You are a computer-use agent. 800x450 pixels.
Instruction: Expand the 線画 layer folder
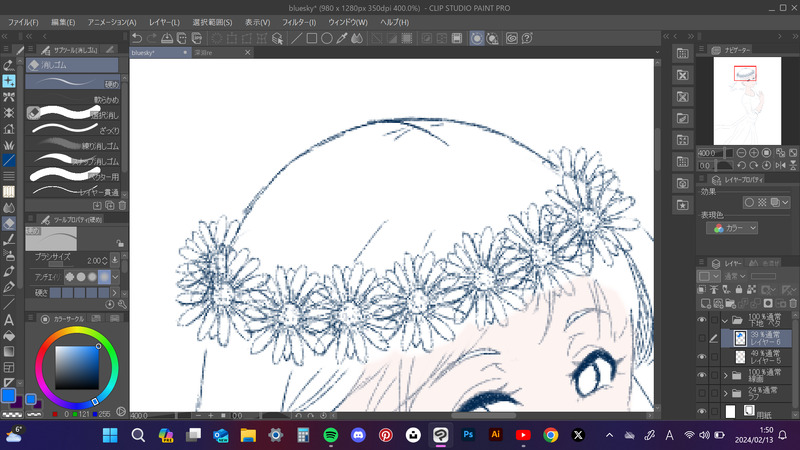click(726, 376)
